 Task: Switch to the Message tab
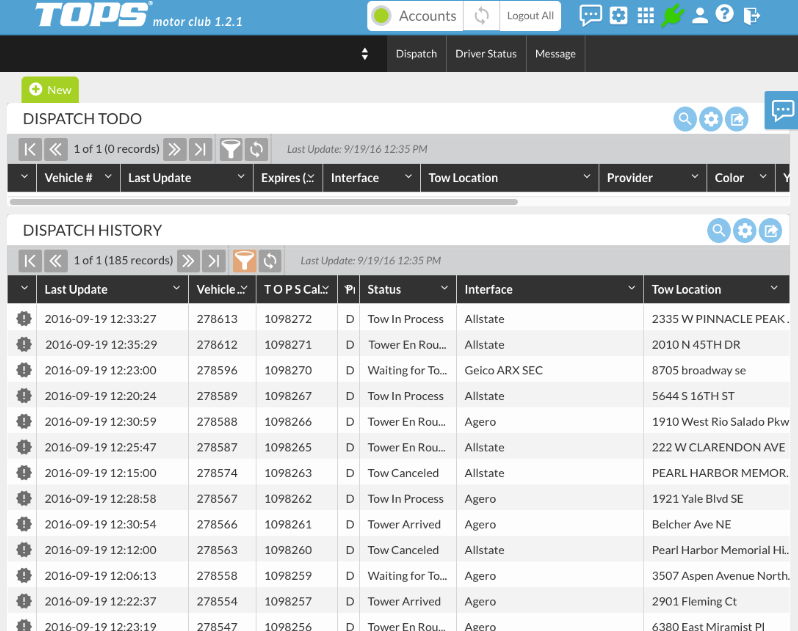point(555,54)
